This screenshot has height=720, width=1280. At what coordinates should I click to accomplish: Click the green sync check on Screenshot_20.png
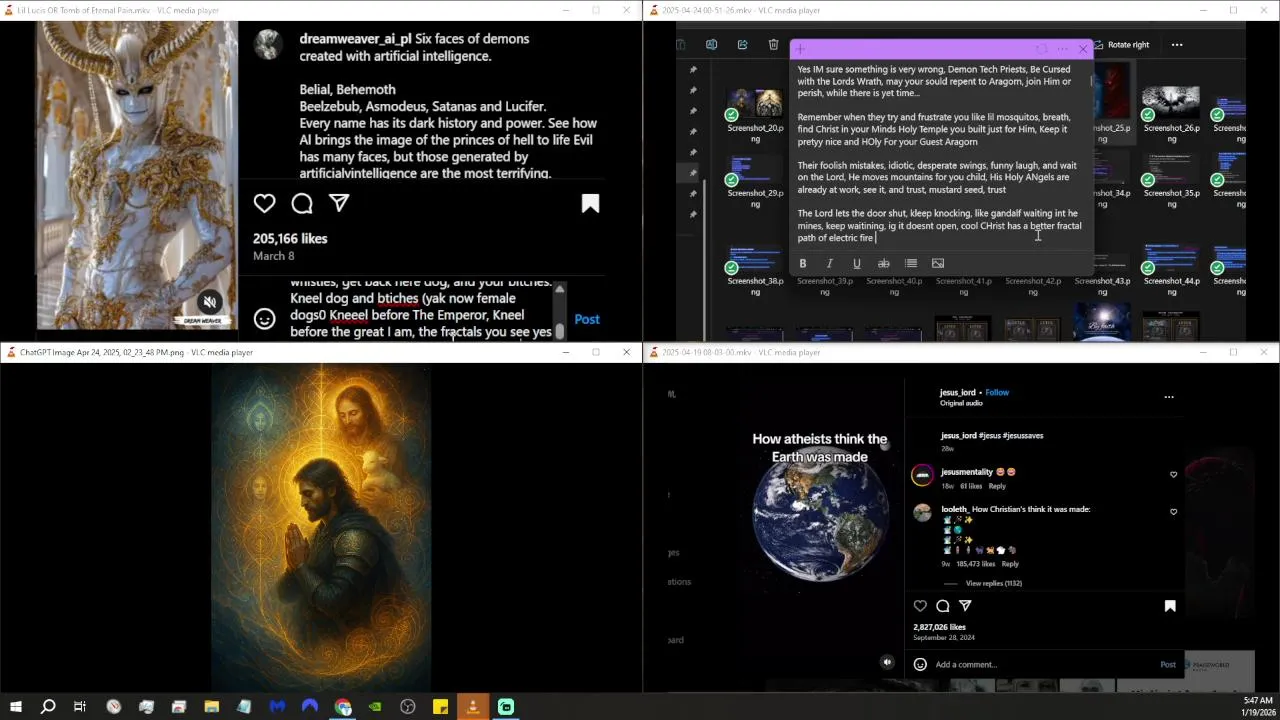(732, 115)
